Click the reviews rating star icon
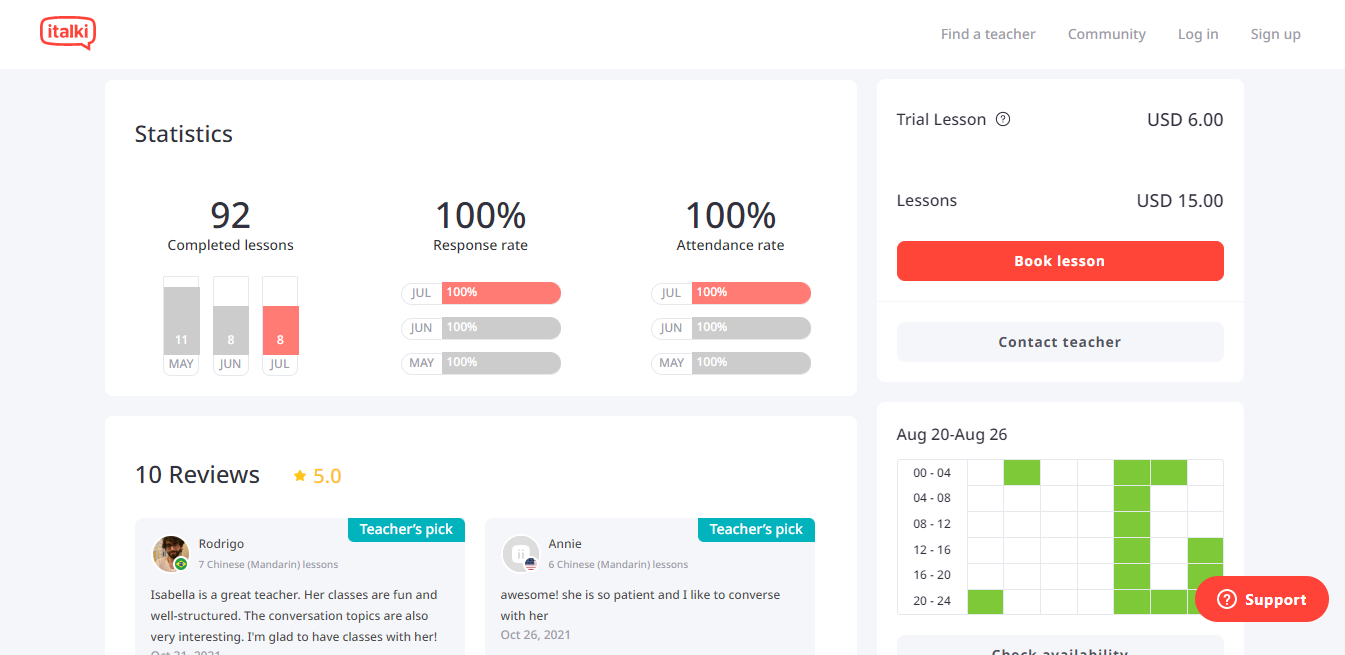 (300, 476)
